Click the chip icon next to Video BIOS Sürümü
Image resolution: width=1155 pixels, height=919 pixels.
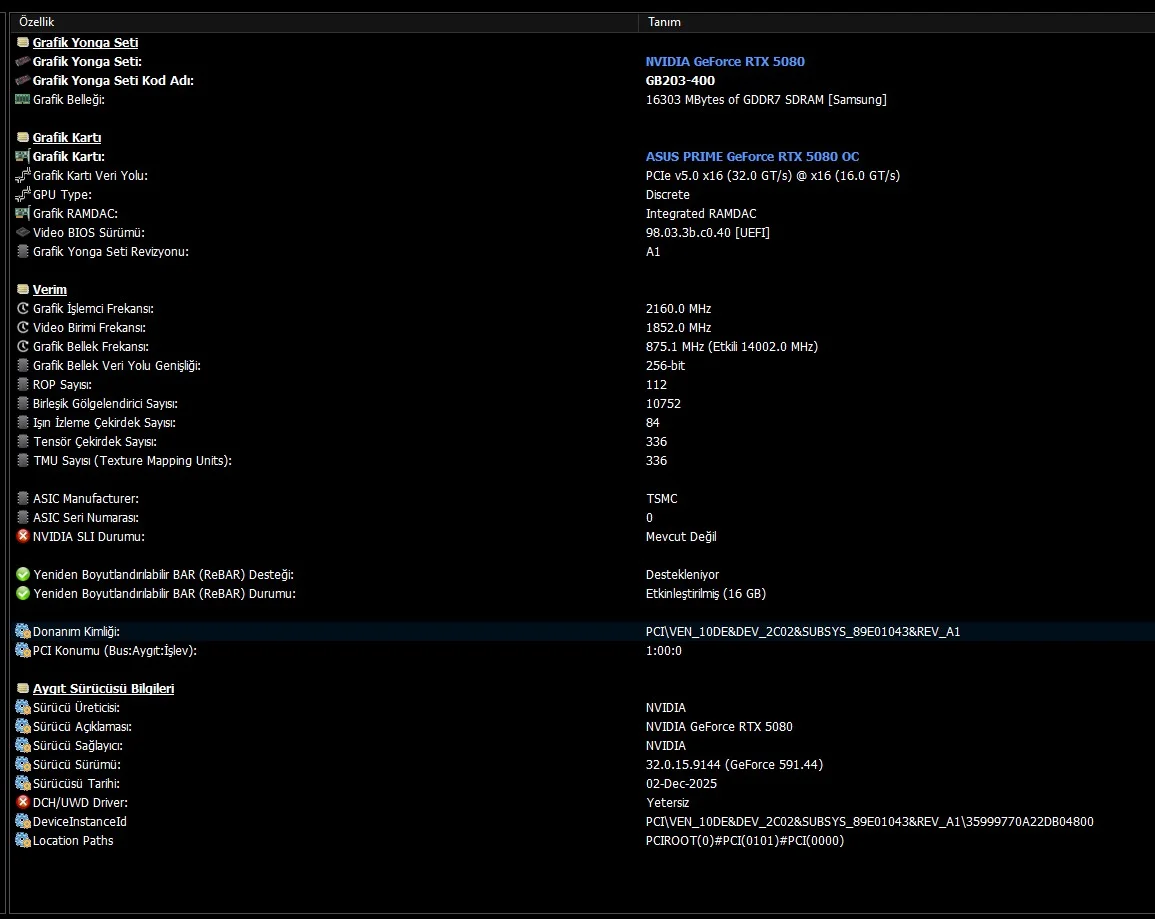click(x=23, y=233)
